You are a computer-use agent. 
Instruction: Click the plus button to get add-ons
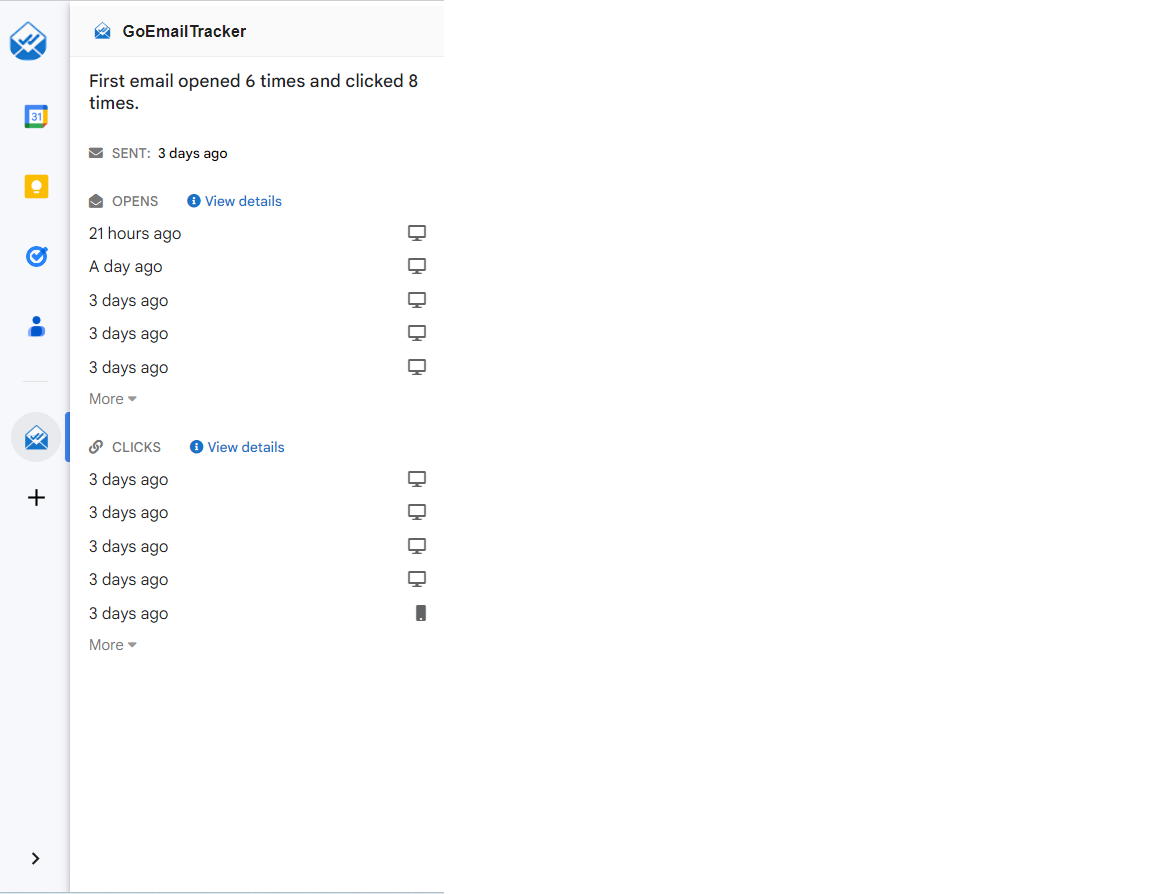tap(36, 497)
